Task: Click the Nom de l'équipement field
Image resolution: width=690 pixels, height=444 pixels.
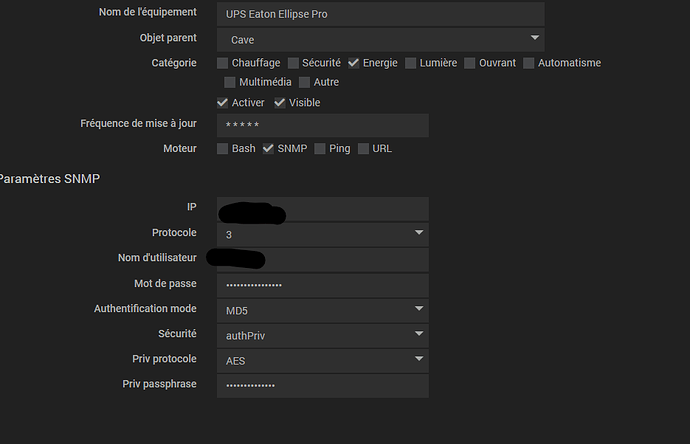Action: [381, 14]
